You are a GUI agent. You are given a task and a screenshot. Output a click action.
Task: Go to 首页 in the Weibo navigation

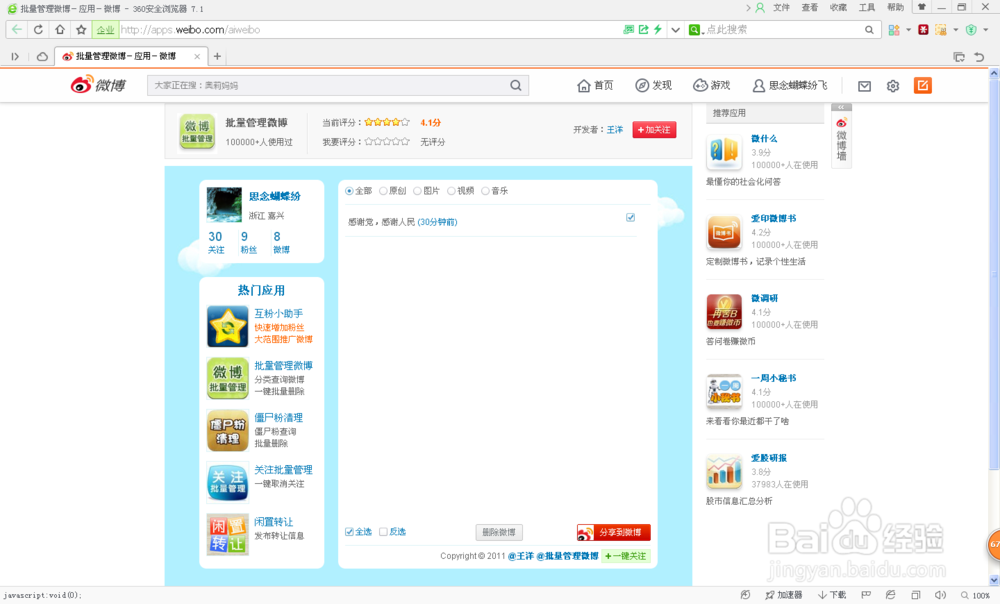tap(595, 85)
